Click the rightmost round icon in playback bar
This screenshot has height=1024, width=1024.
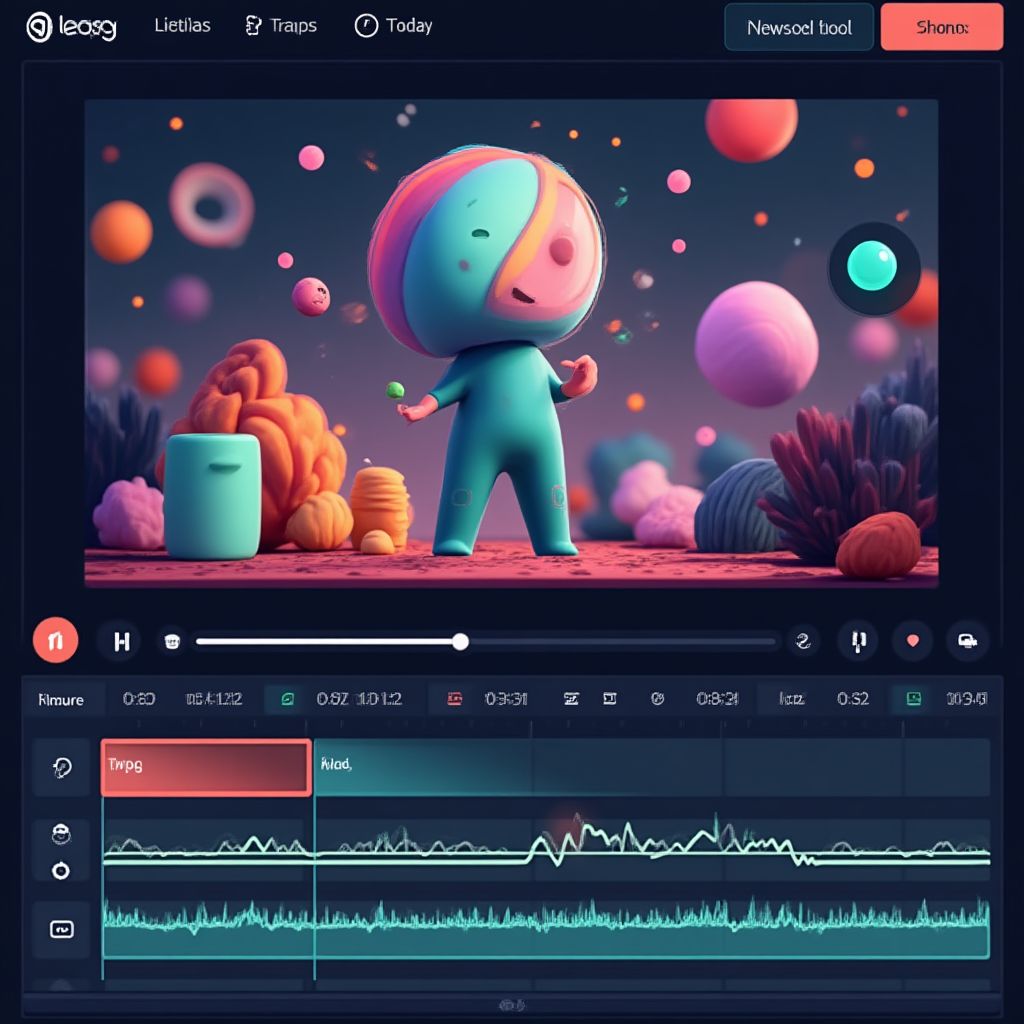[x=967, y=641]
